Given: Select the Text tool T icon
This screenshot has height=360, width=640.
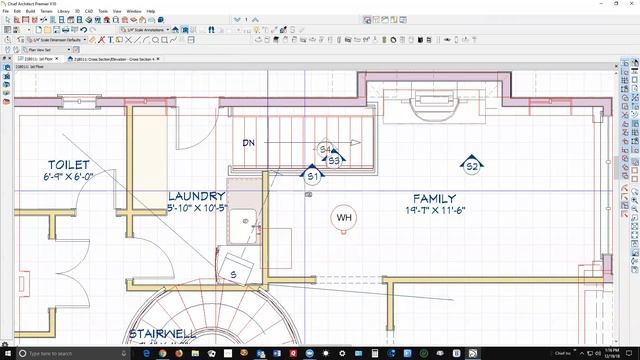Looking at the screenshot, I should click(110, 40).
